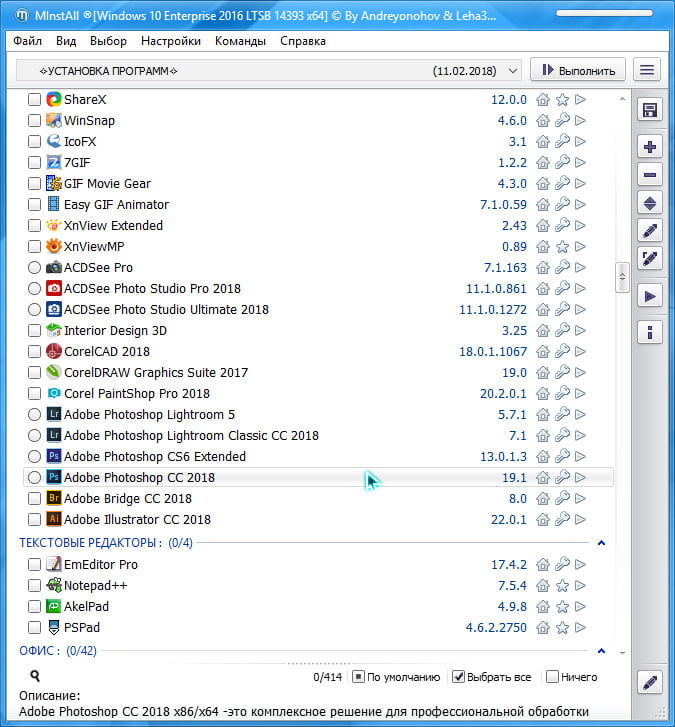Viewport: 675px width, 727px height.
Task: Tick the checkbox for Adobe Illustrator CC 2018
Action: coord(35,520)
